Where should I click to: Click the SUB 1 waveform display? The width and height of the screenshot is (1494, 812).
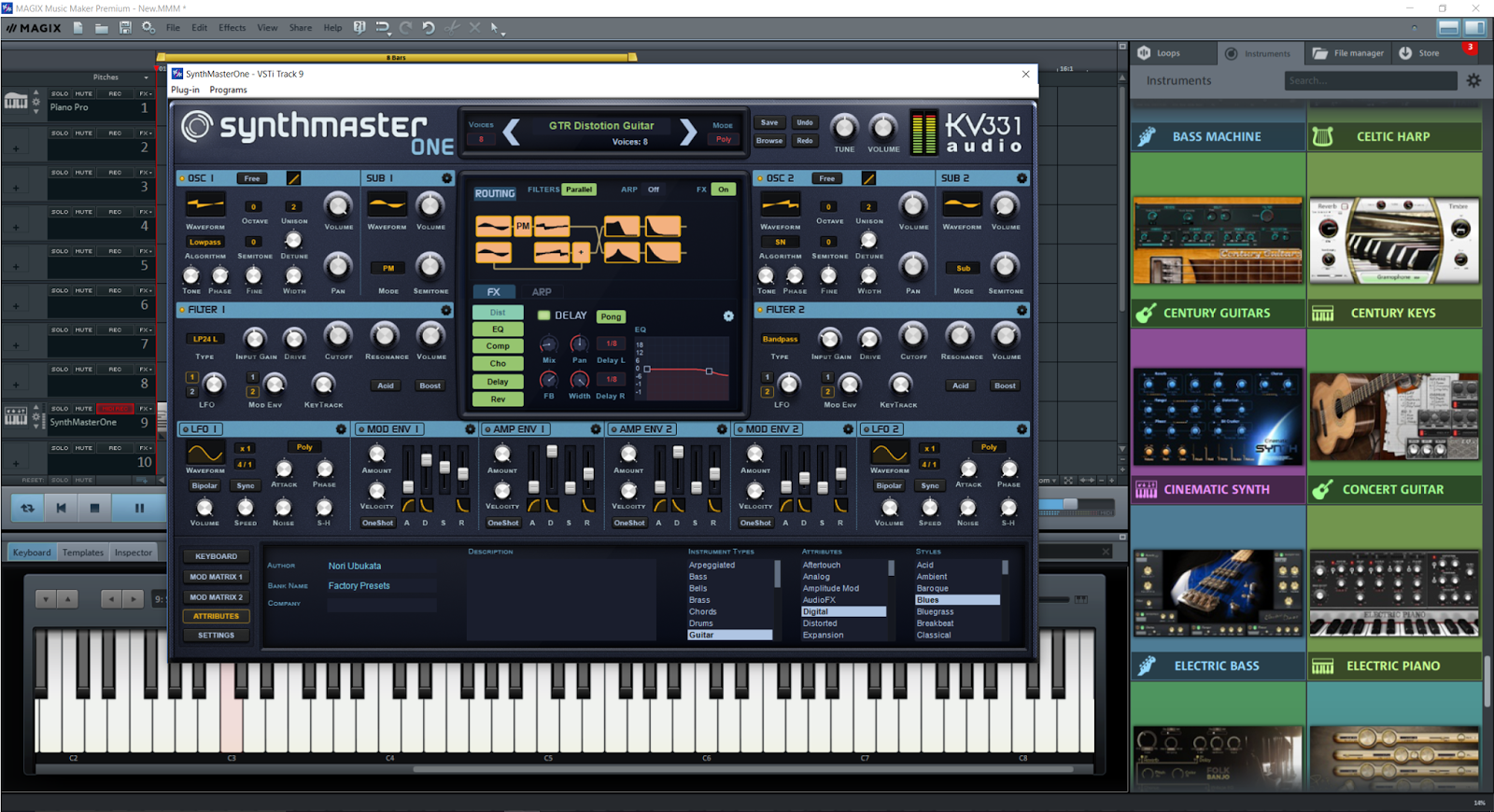387,204
